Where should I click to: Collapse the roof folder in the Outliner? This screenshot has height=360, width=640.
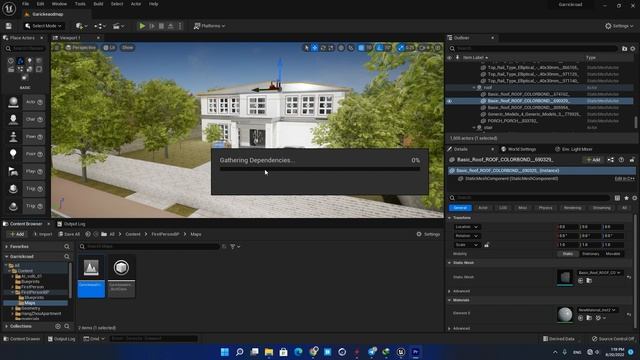coord(474,87)
